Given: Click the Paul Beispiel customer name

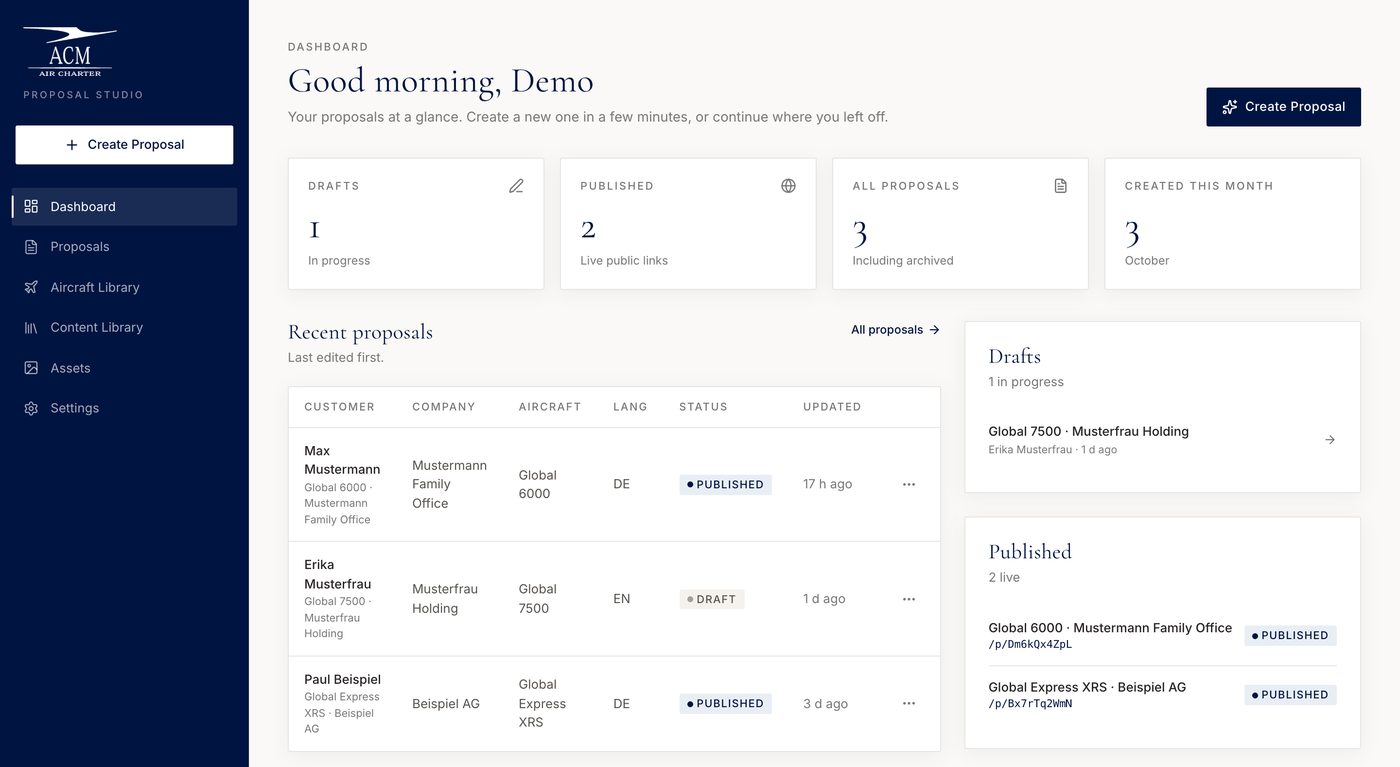Looking at the screenshot, I should click(x=342, y=679).
